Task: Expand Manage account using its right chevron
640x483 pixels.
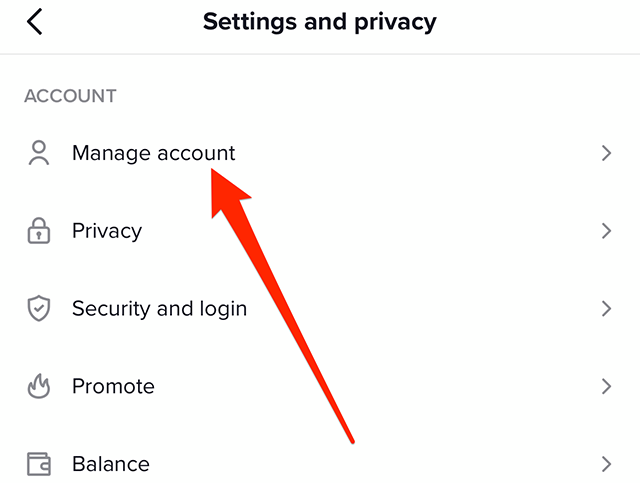Action: pyautogui.click(x=607, y=153)
